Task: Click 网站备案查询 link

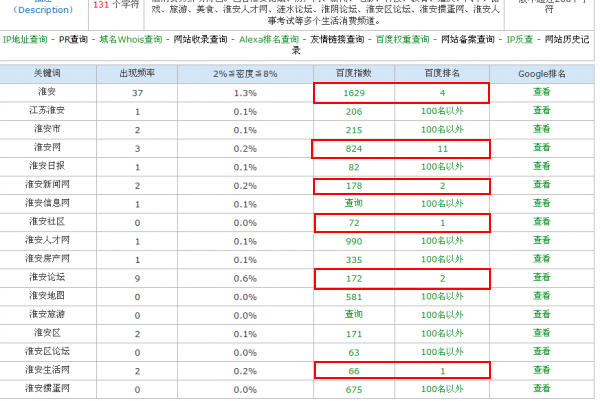Action: (x=468, y=39)
